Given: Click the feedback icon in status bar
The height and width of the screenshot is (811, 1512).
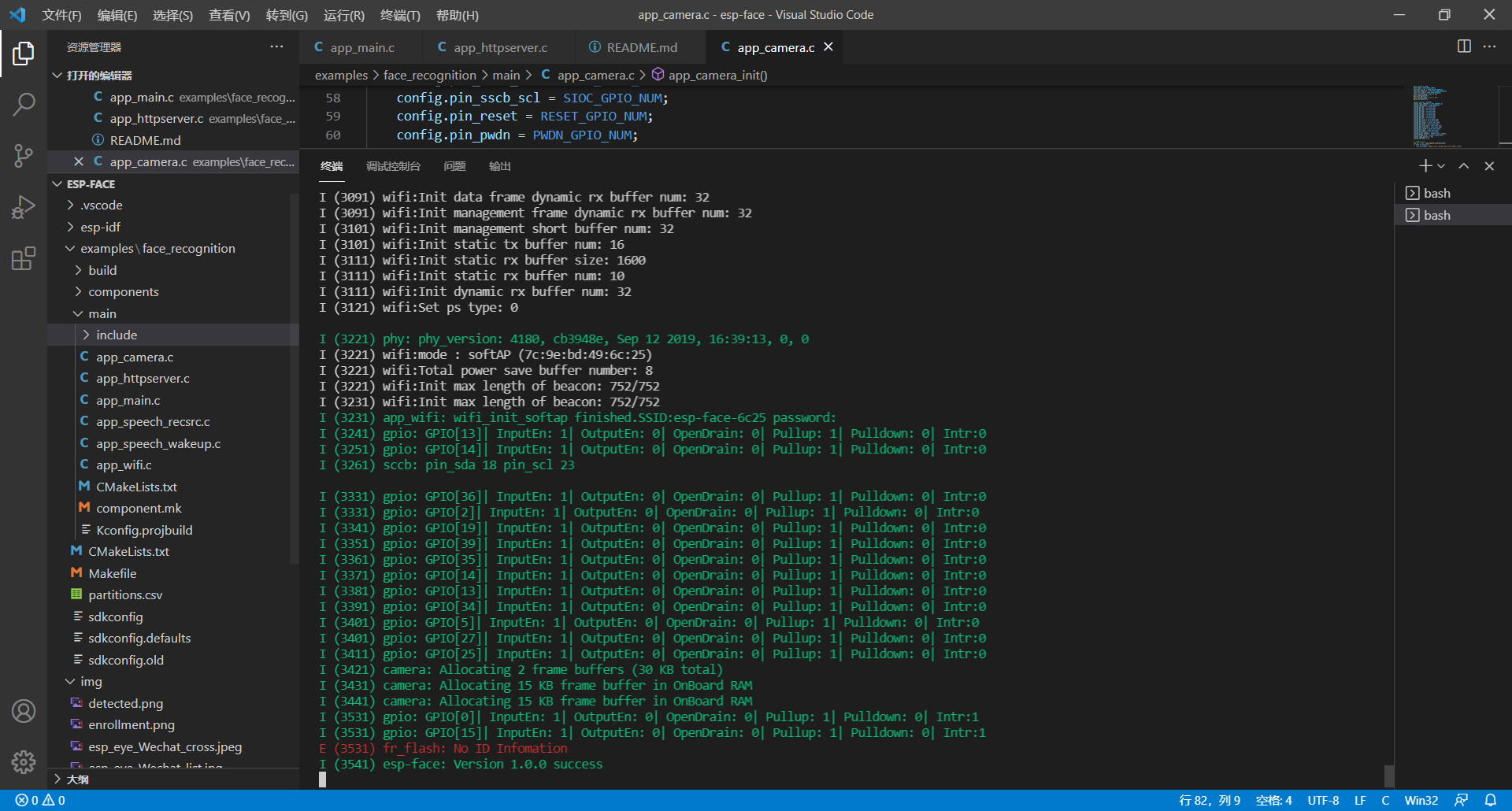Looking at the screenshot, I should [1461, 800].
